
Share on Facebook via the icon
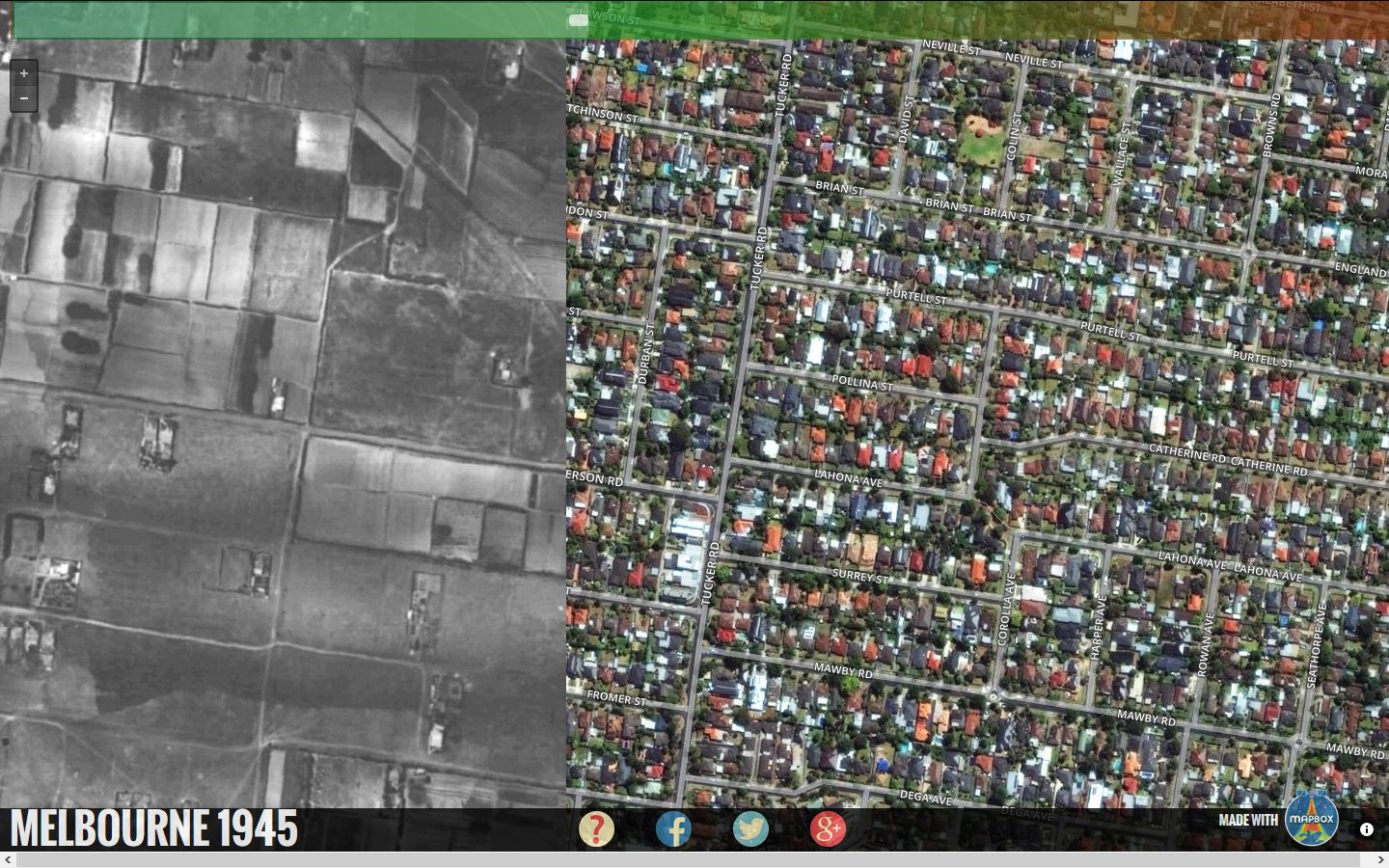coord(673,828)
